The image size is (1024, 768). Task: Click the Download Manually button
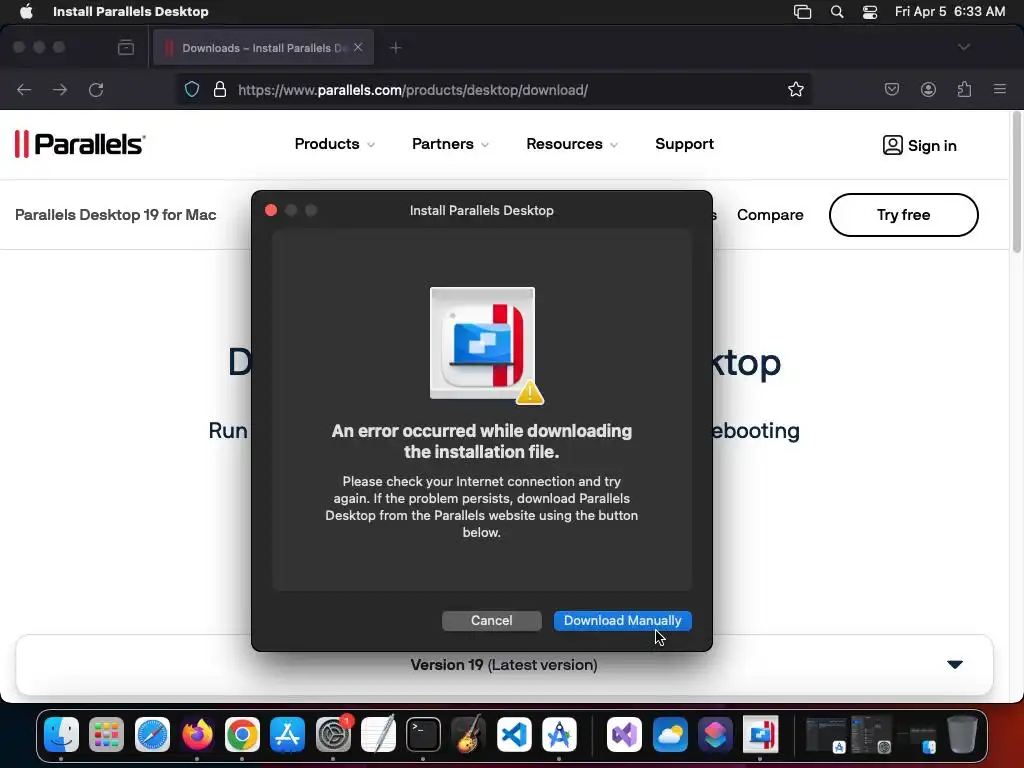[x=622, y=620]
